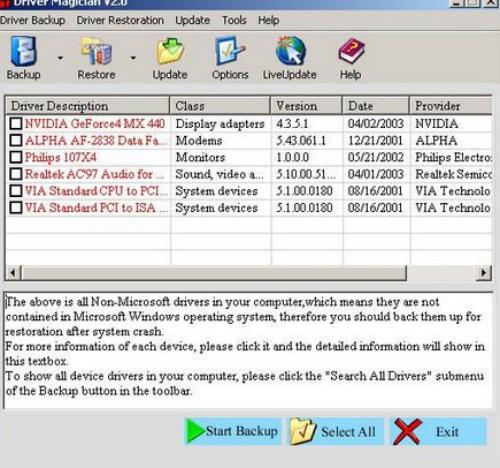Click the ALPHA provider cell
Viewport: 500px width, 468px height.
point(436,141)
